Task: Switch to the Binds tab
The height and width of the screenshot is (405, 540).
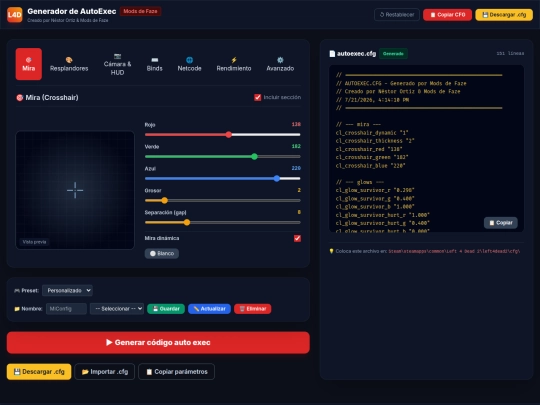Action: 154,64
